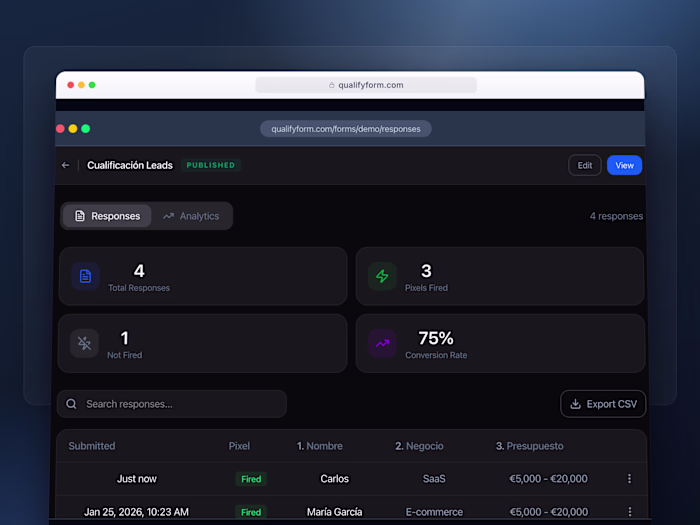
Task: Click yellow dot in inner browser window
Action: (73, 129)
